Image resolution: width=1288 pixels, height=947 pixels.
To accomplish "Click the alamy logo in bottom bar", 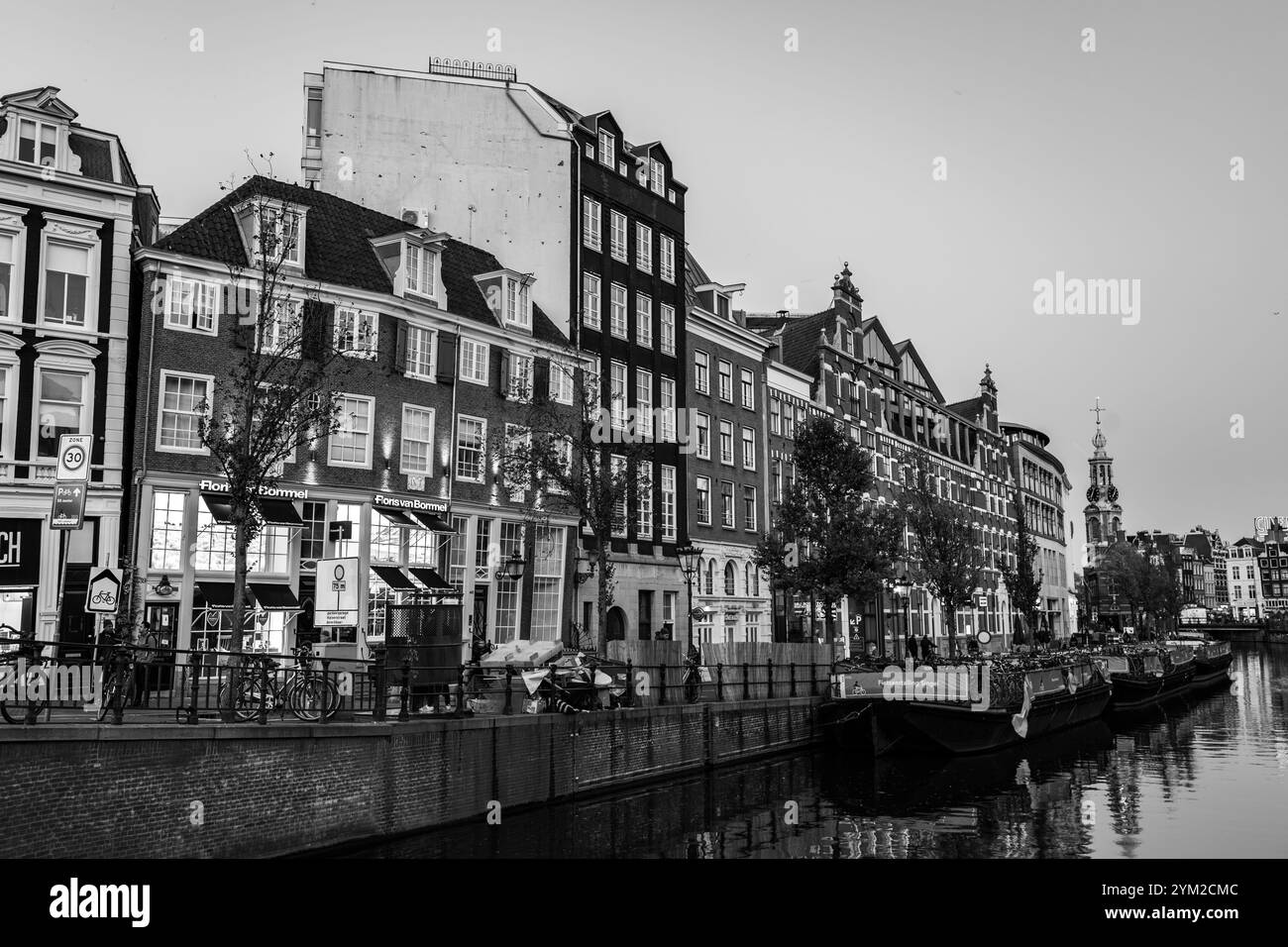I will point(101,901).
